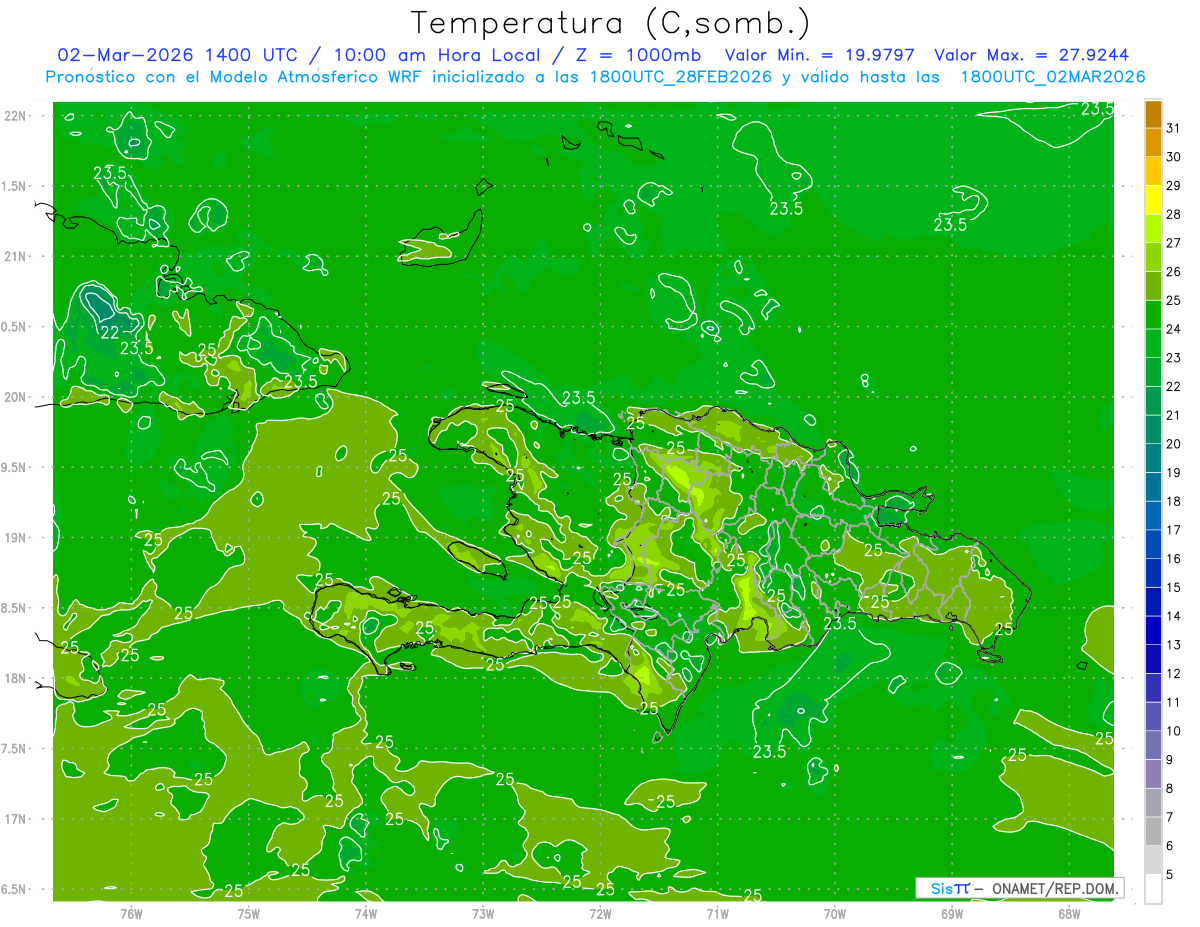Click the legend value 28
The height and width of the screenshot is (927, 1200).
pos(1174,214)
